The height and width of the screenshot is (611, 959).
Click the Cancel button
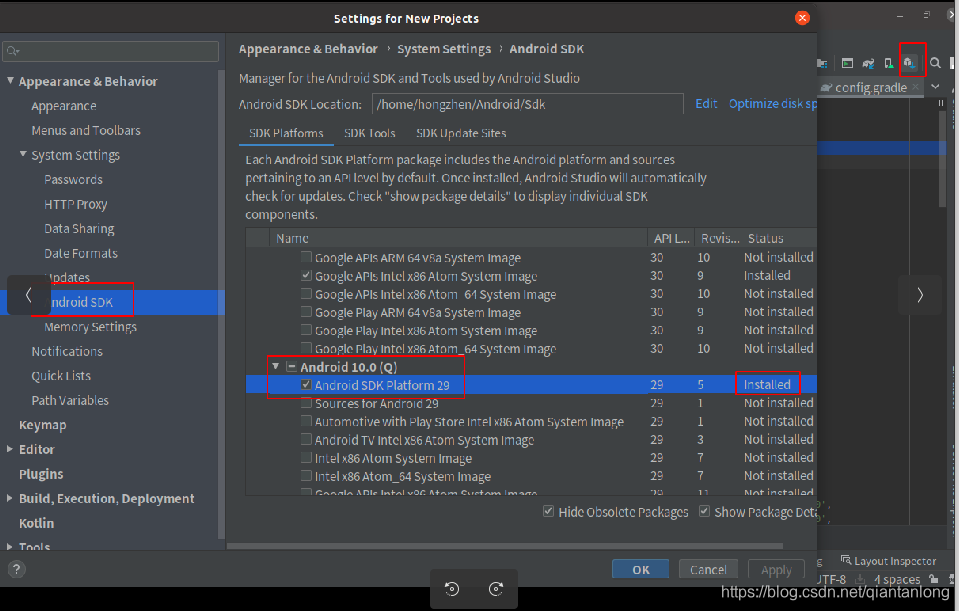[708, 569]
